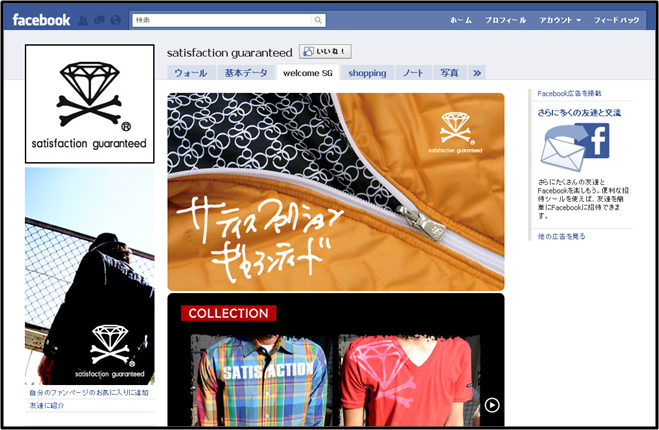659x430 pixels.
Task: Go to ホーム in the top bar
Action: 461,20
